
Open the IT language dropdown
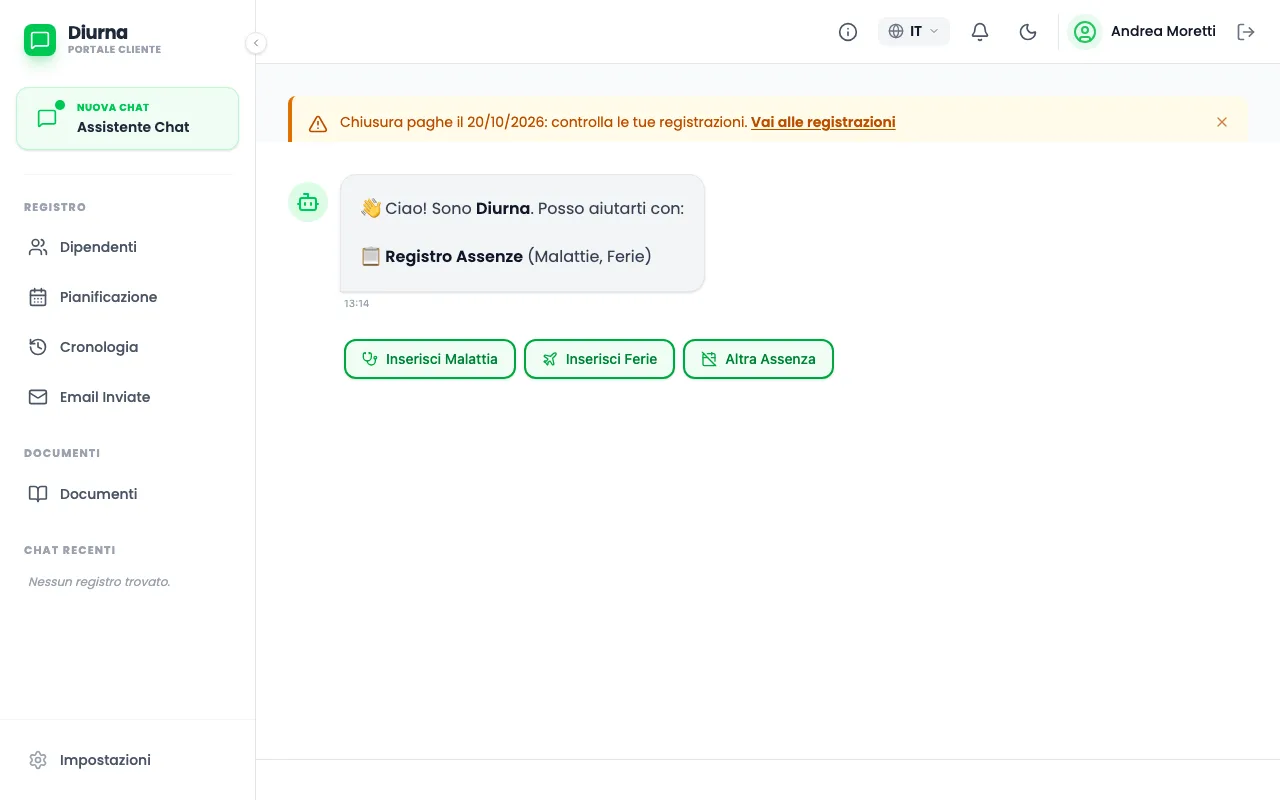tap(914, 32)
